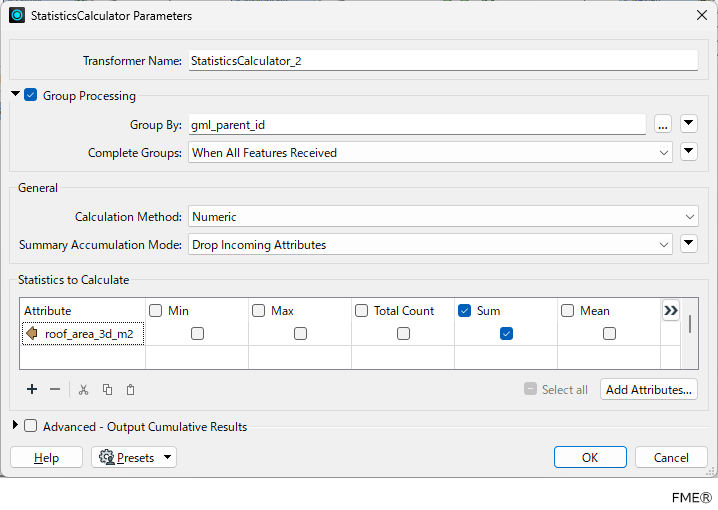Uncheck Sum for roof_area_3d_m2 row

(506, 334)
